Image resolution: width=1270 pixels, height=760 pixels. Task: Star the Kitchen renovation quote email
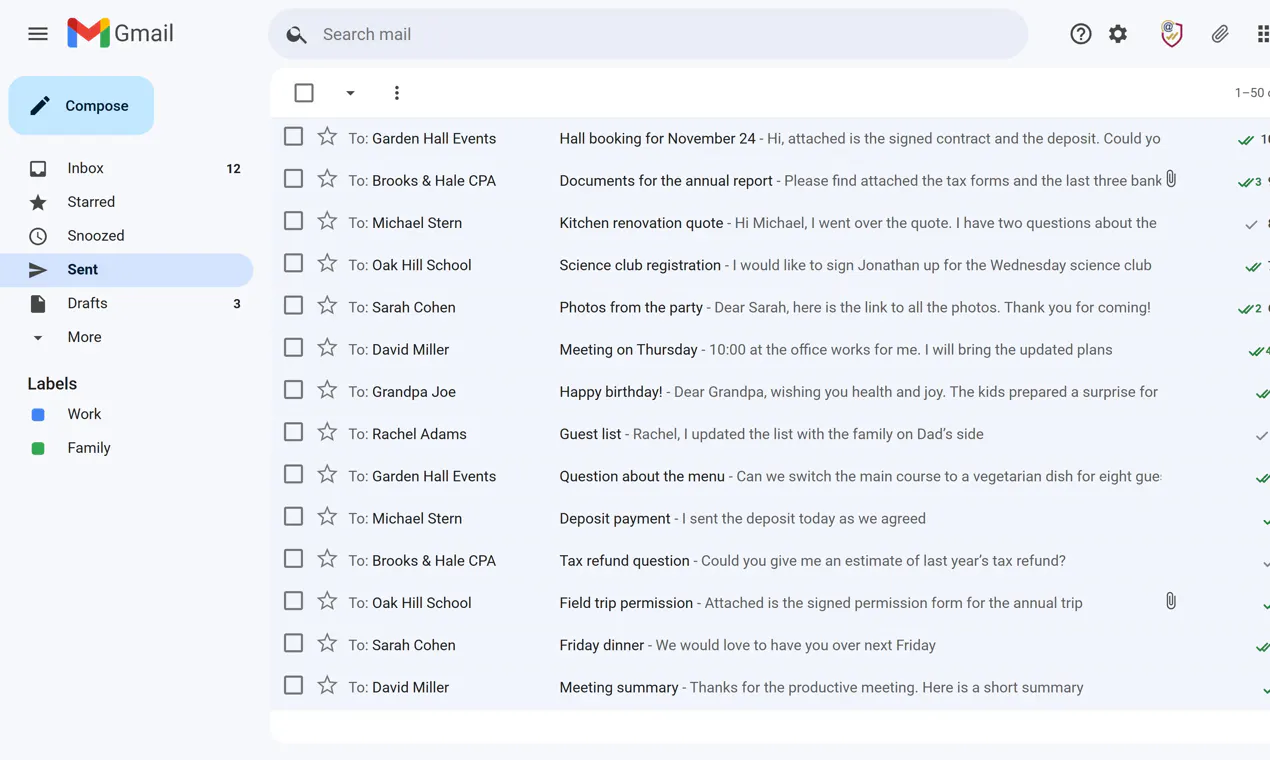coord(327,221)
